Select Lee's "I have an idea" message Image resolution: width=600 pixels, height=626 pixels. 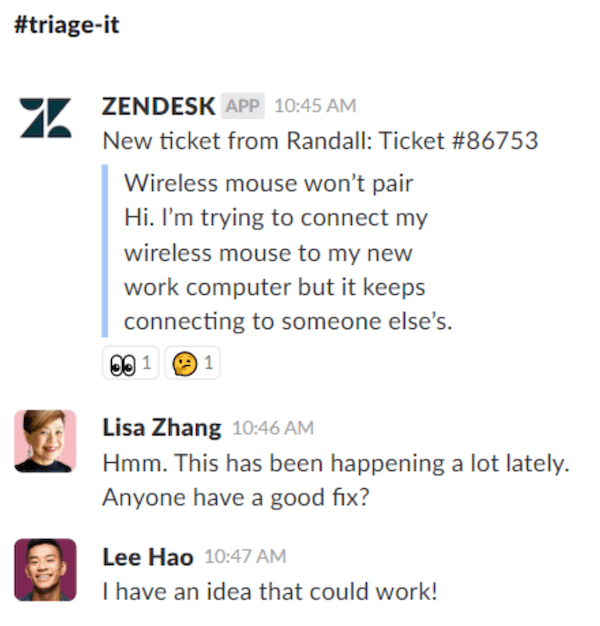270,590
